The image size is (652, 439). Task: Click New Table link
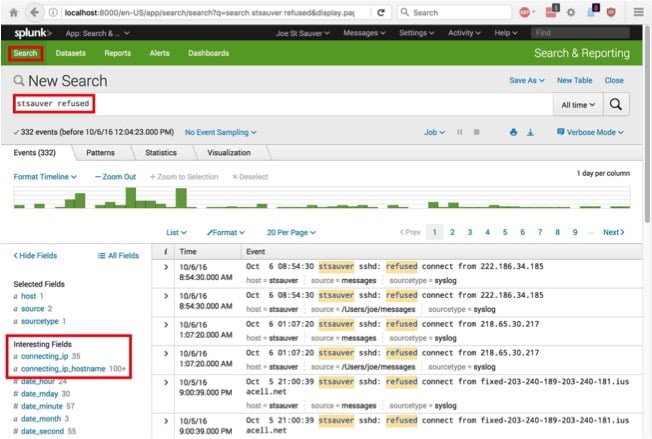[x=574, y=80]
